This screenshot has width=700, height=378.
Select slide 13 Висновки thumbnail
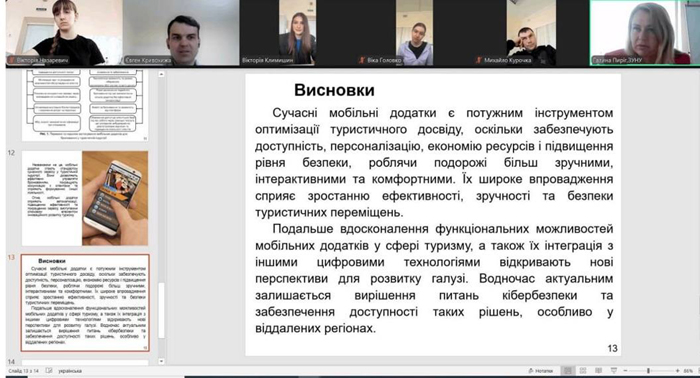coord(85,303)
